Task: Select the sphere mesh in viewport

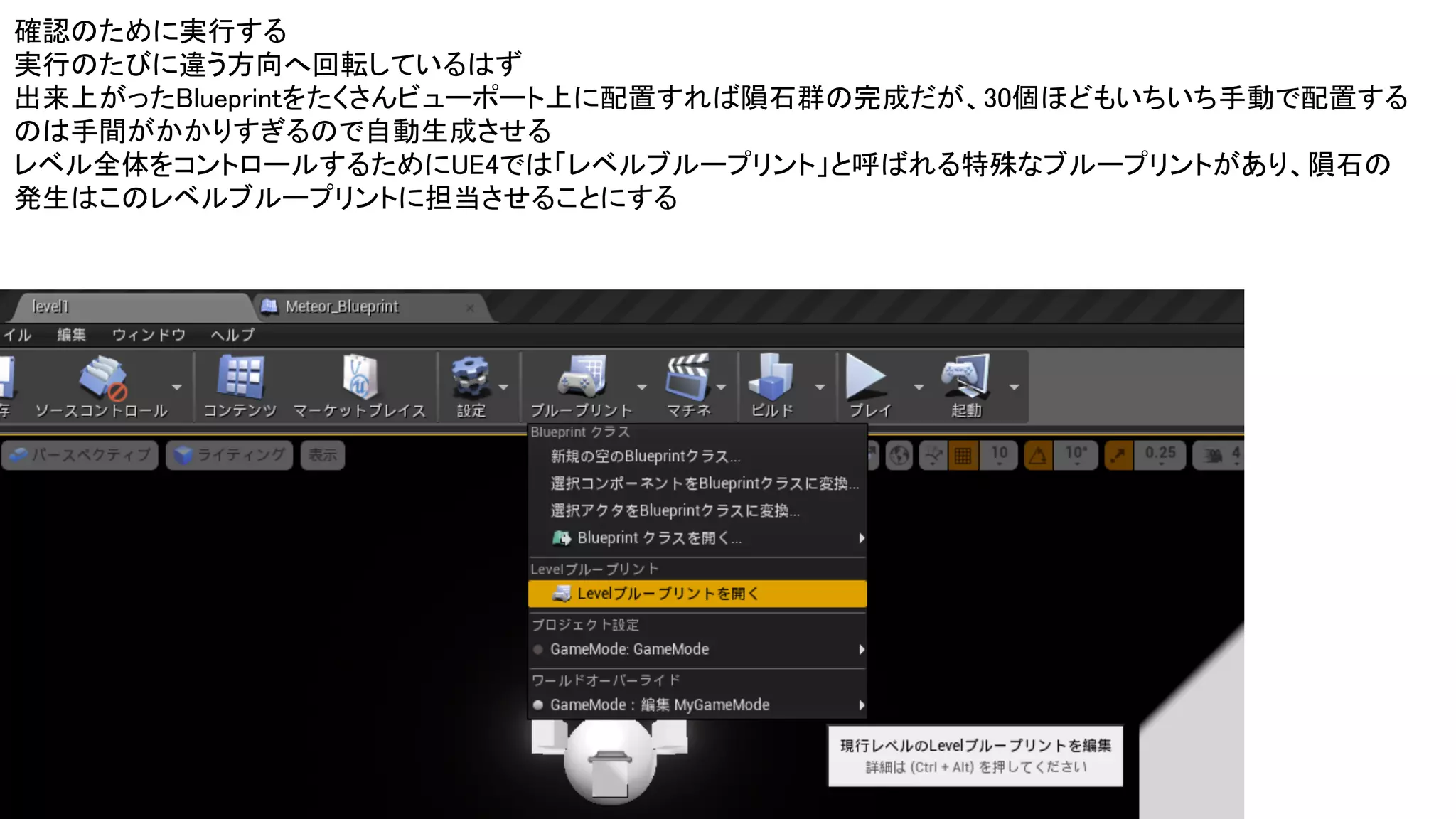Action: pos(609,761)
